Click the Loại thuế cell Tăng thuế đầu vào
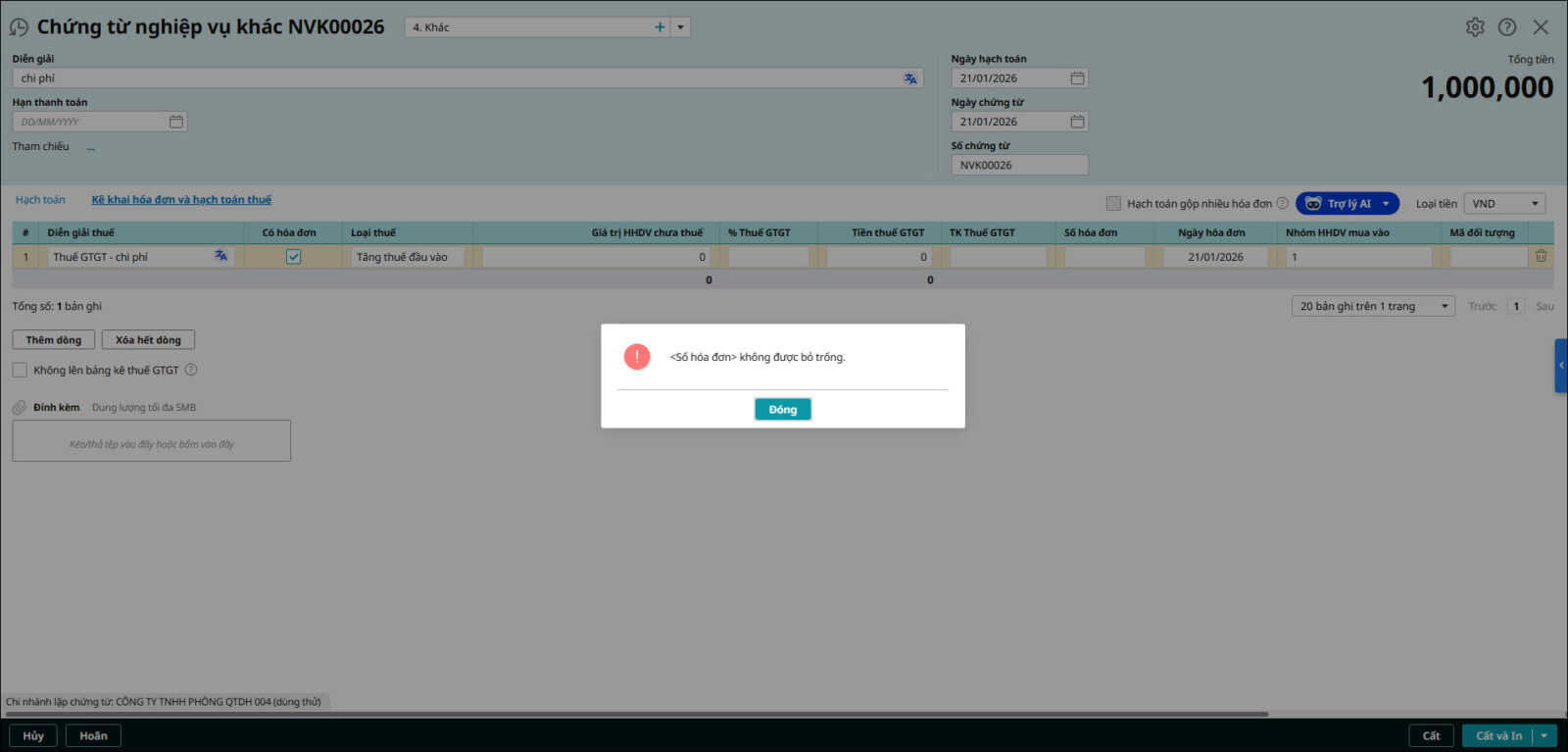1568x752 pixels. click(408, 257)
